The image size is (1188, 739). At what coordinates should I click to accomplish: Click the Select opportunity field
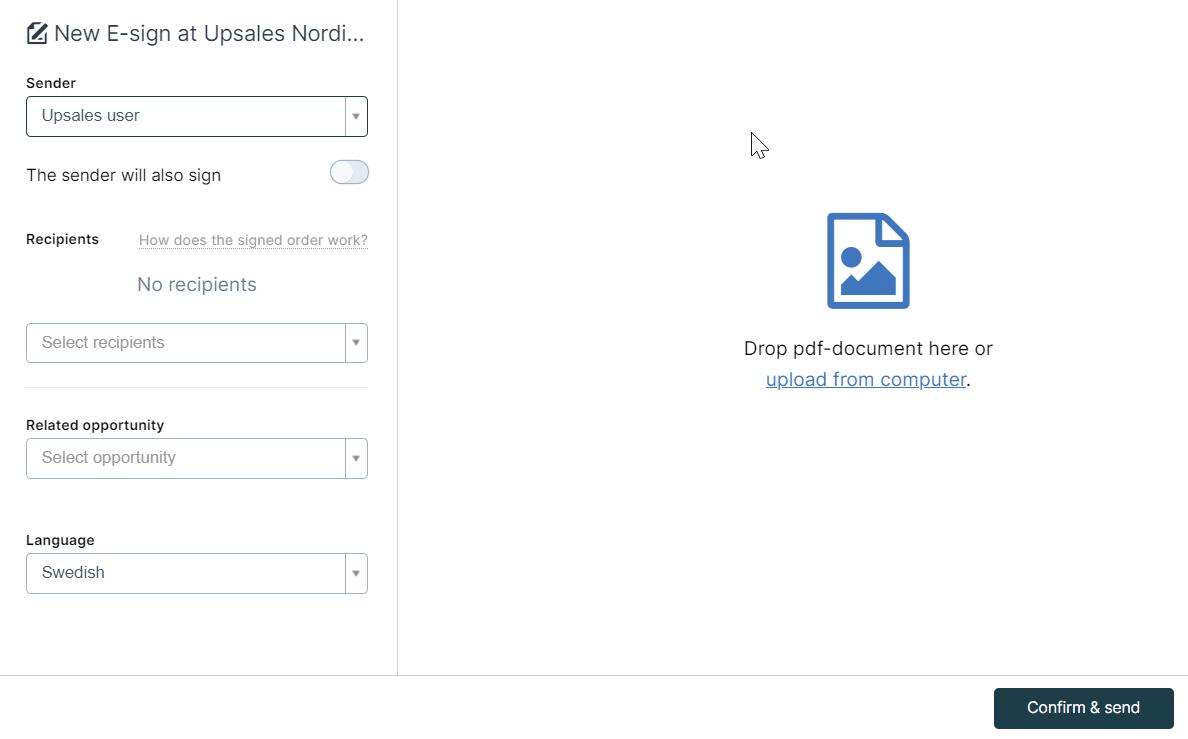(186, 459)
